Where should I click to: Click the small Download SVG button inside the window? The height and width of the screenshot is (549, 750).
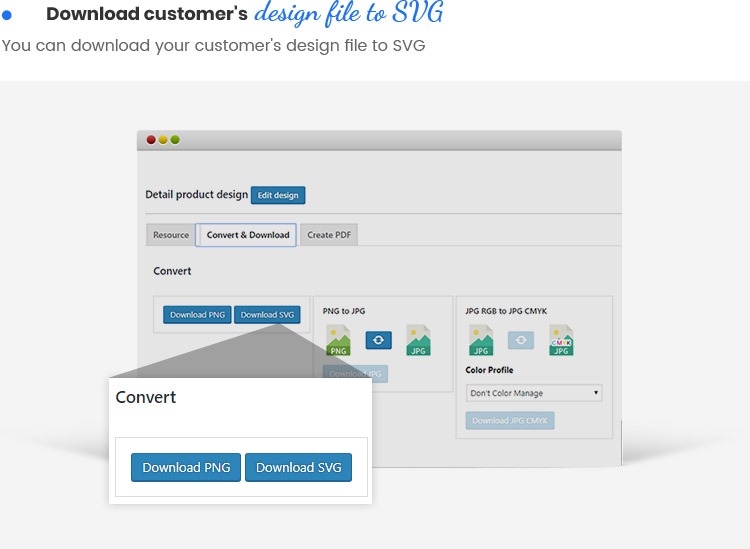(267, 314)
